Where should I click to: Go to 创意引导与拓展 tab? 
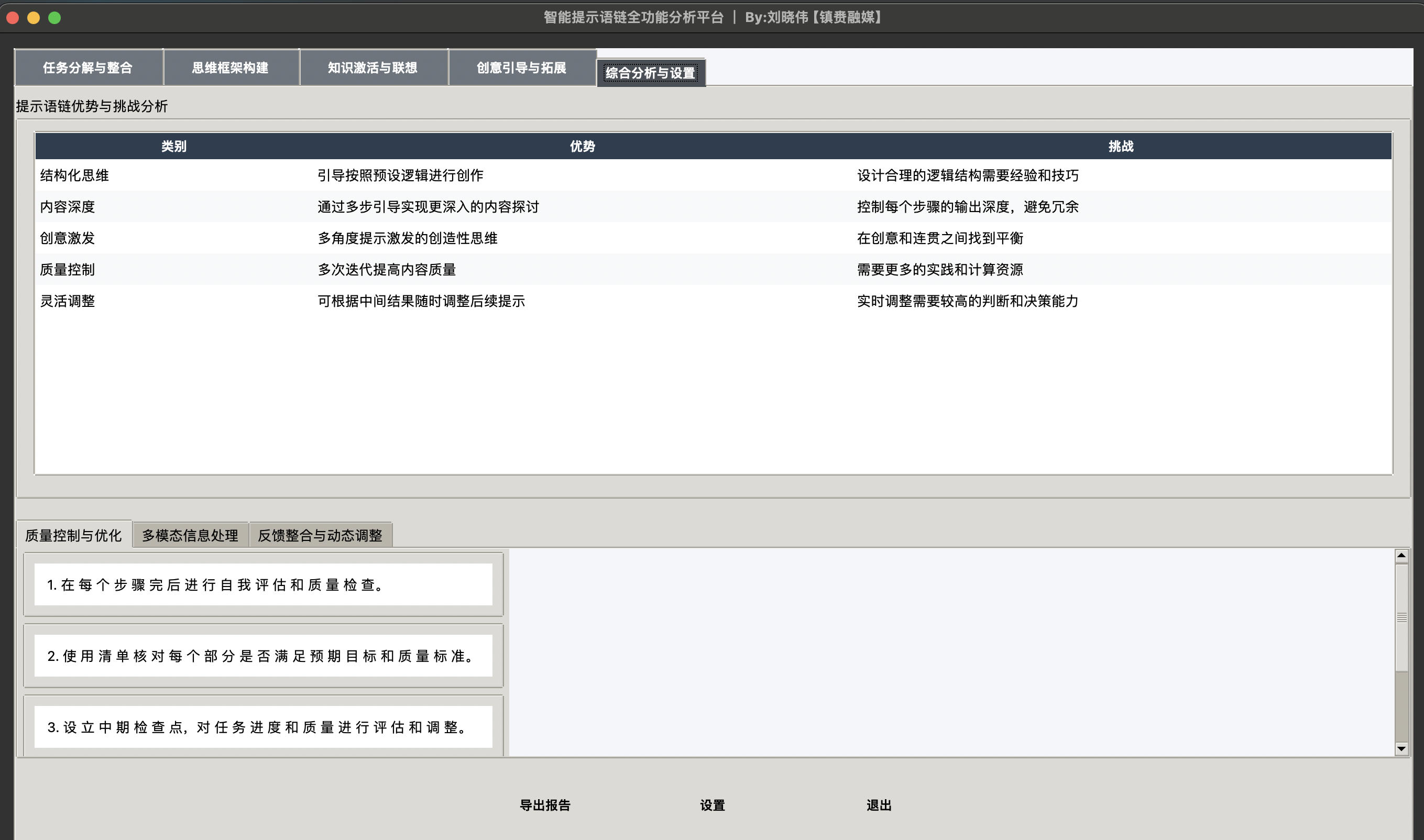(521, 68)
